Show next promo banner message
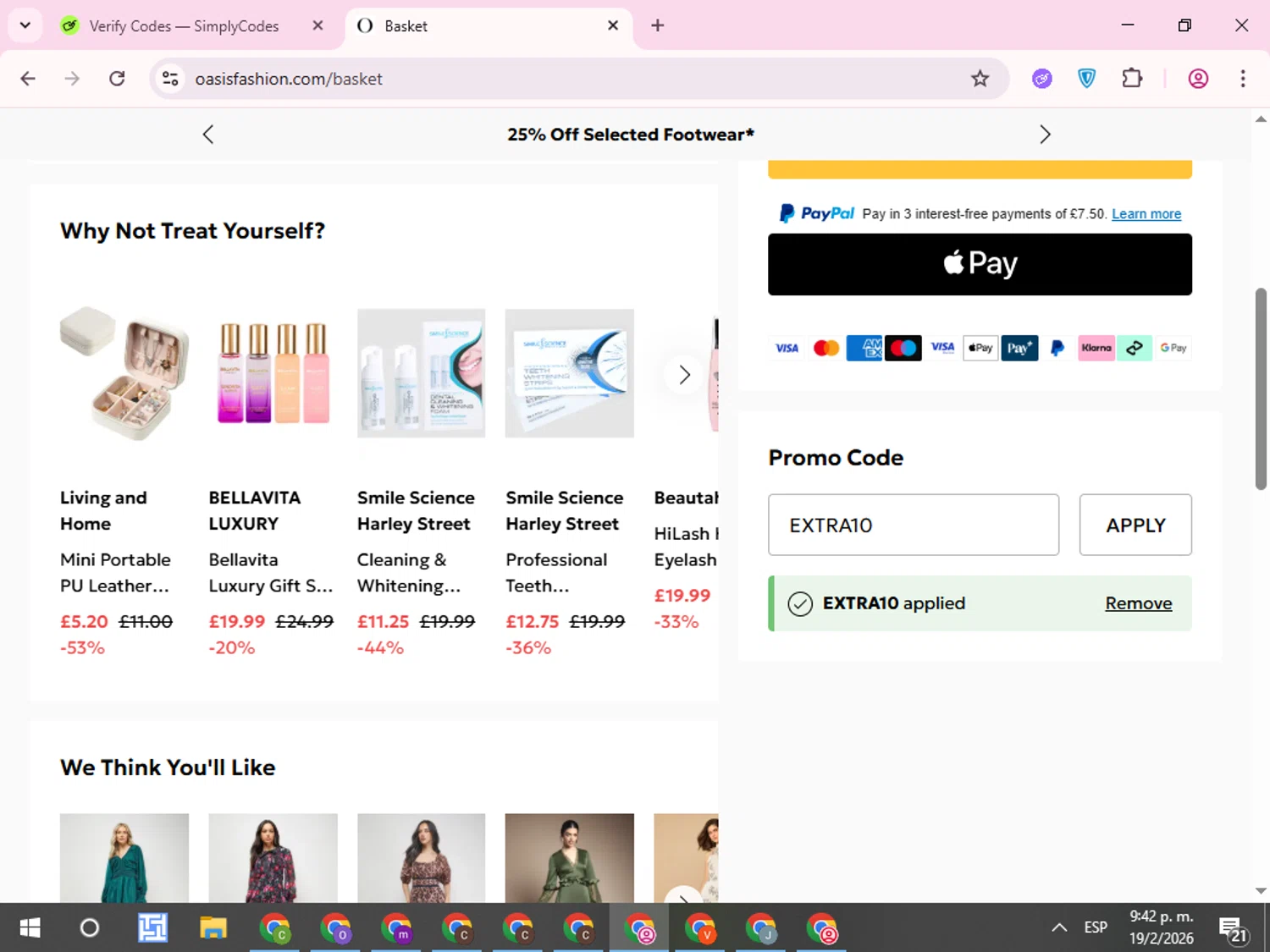The width and height of the screenshot is (1270, 952). coord(1045,134)
